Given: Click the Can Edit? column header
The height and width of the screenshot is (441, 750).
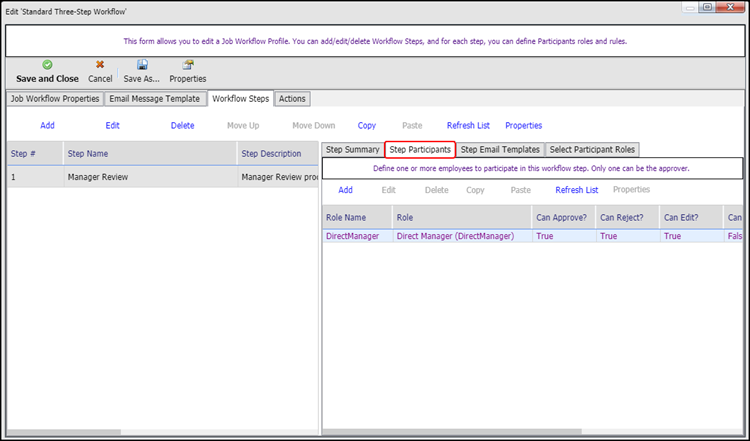Looking at the screenshot, I should coord(691,218).
